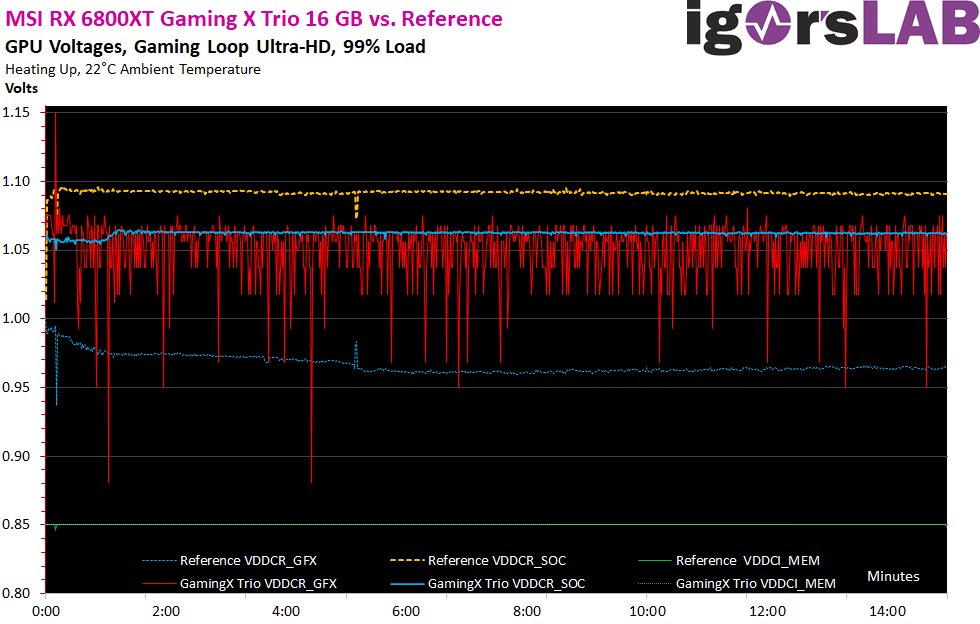The width and height of the screenshot is (980, 624).
Task: Select subtitle 'GPU Voltages, Gaming Loop Ultra-HD, 99% Load'
Action: 215,47
